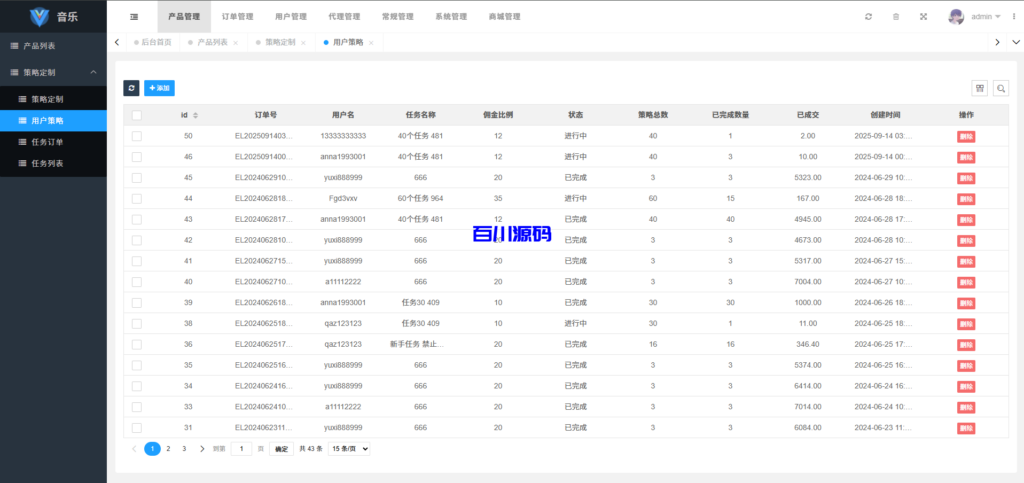
Task: Click the id column sort arrows
Action: [195, 116]
